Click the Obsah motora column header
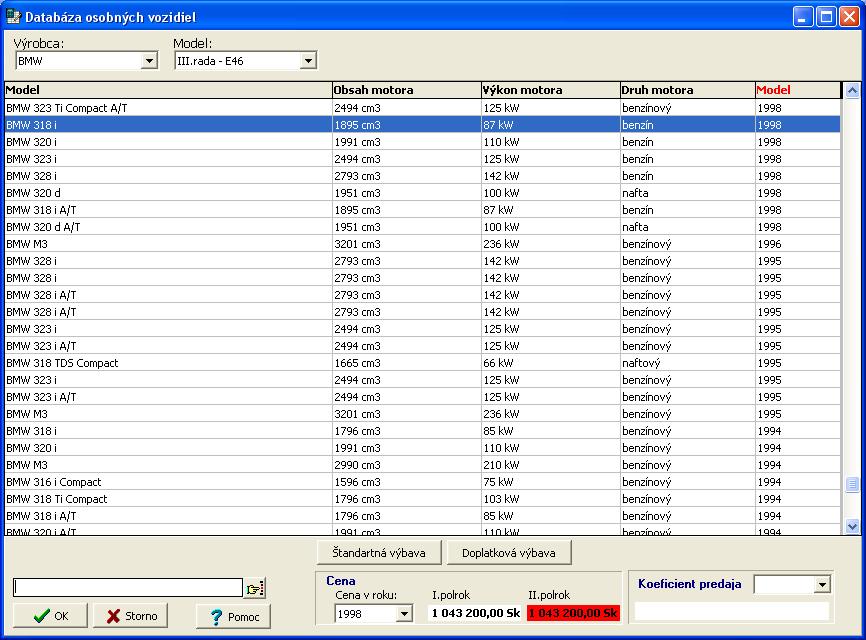Image resolution: width=866 pixels, height=640 pixels. [x=406, y=90]
